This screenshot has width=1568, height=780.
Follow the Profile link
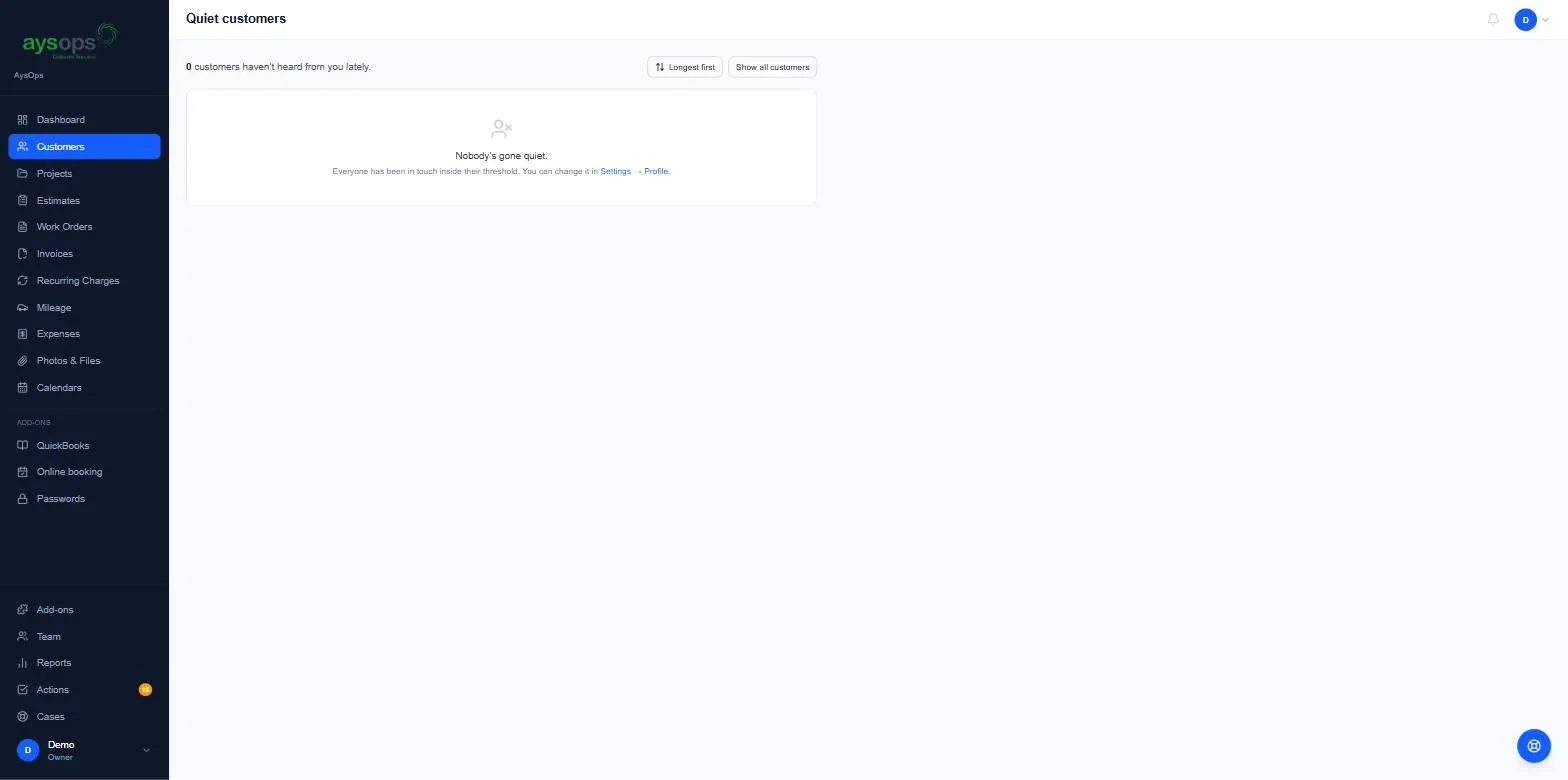pyautogui.click(x=657, y=172)
